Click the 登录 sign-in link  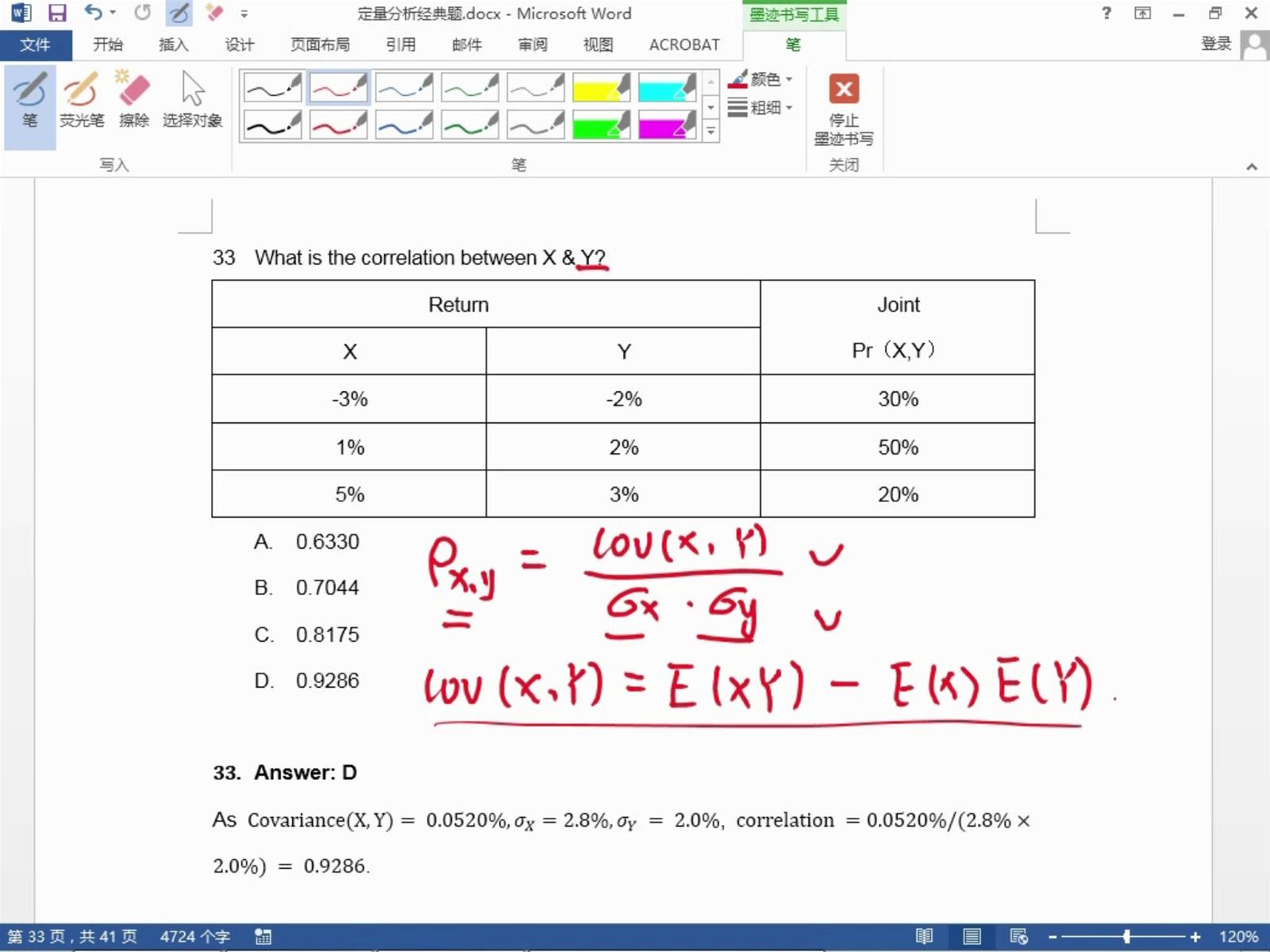point(1215,44)
